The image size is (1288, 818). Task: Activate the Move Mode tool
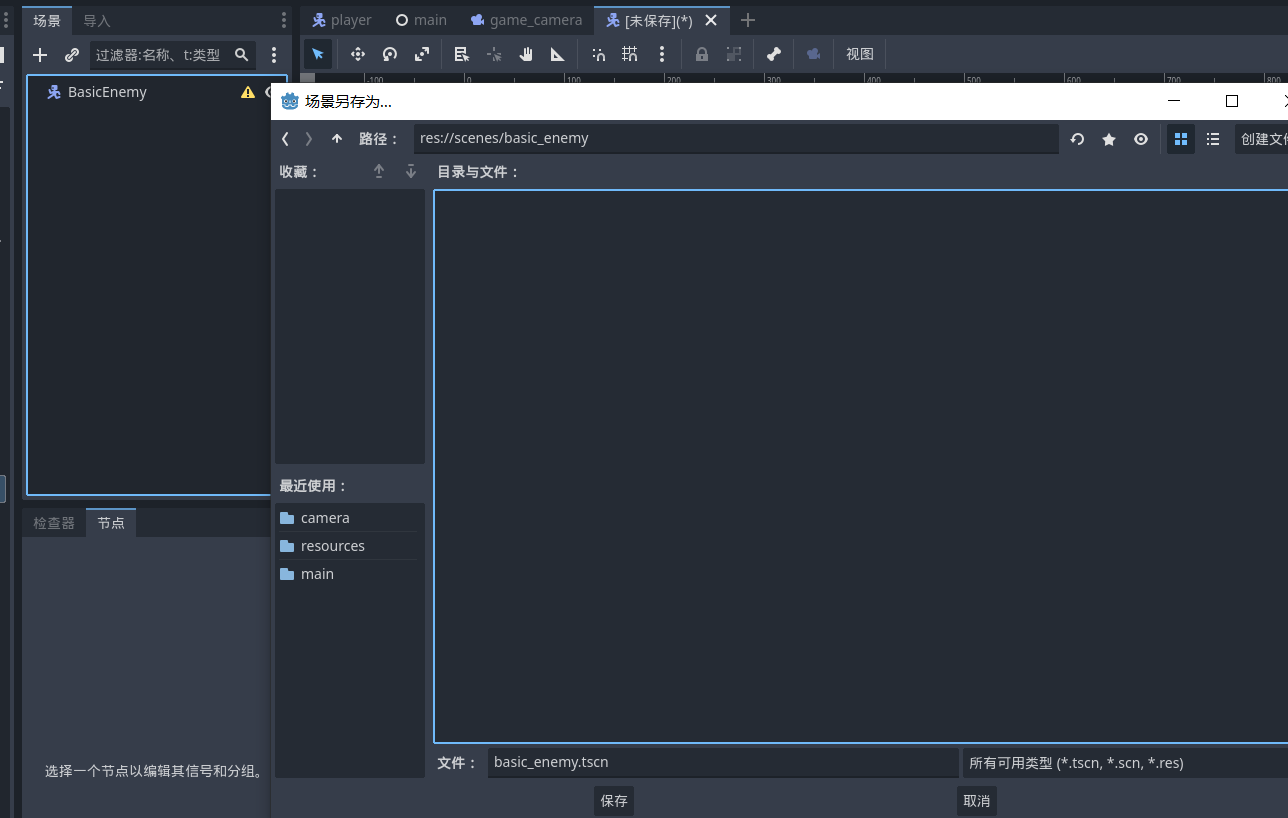click(x=357, y=54)
